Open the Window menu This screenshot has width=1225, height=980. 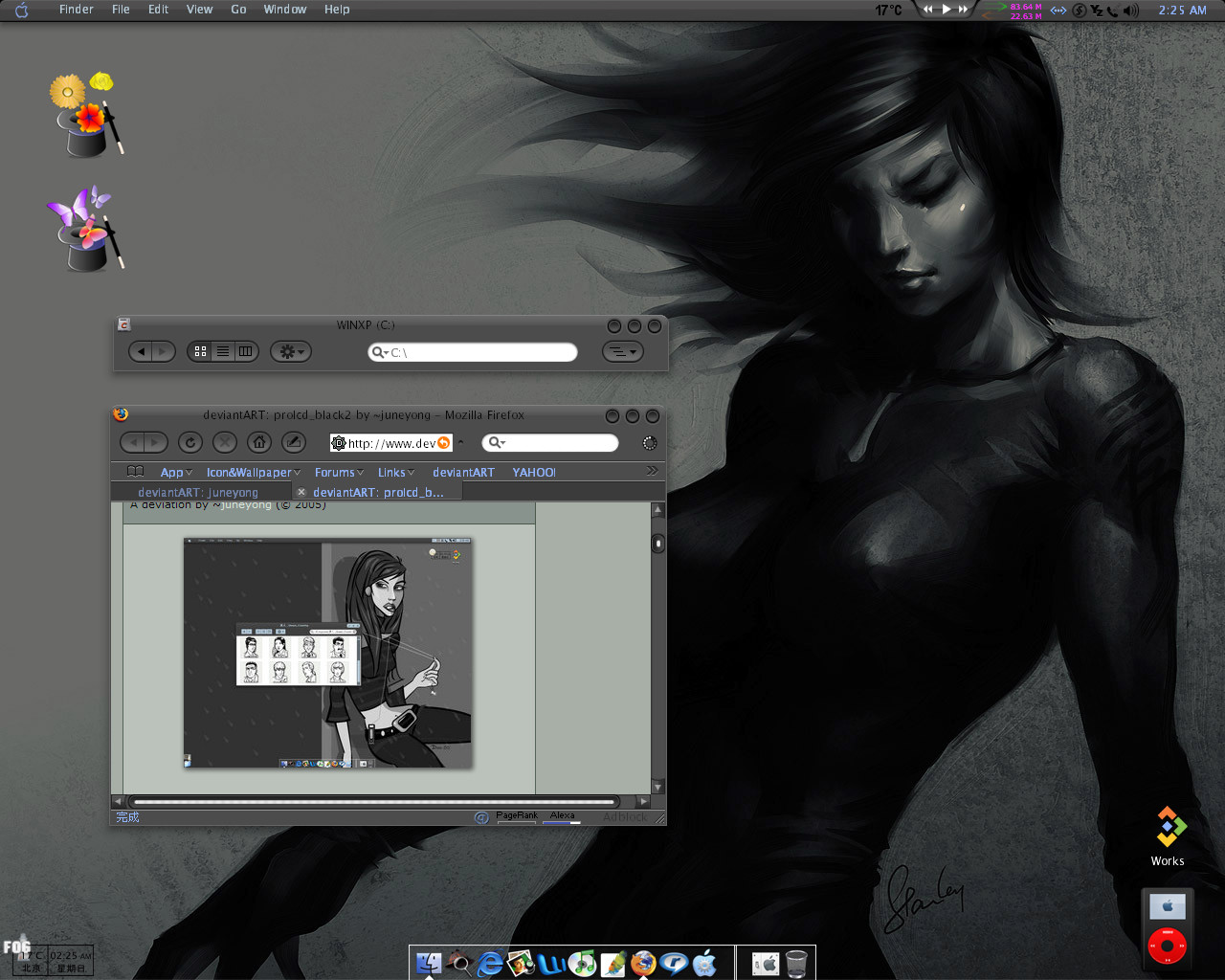285,10
